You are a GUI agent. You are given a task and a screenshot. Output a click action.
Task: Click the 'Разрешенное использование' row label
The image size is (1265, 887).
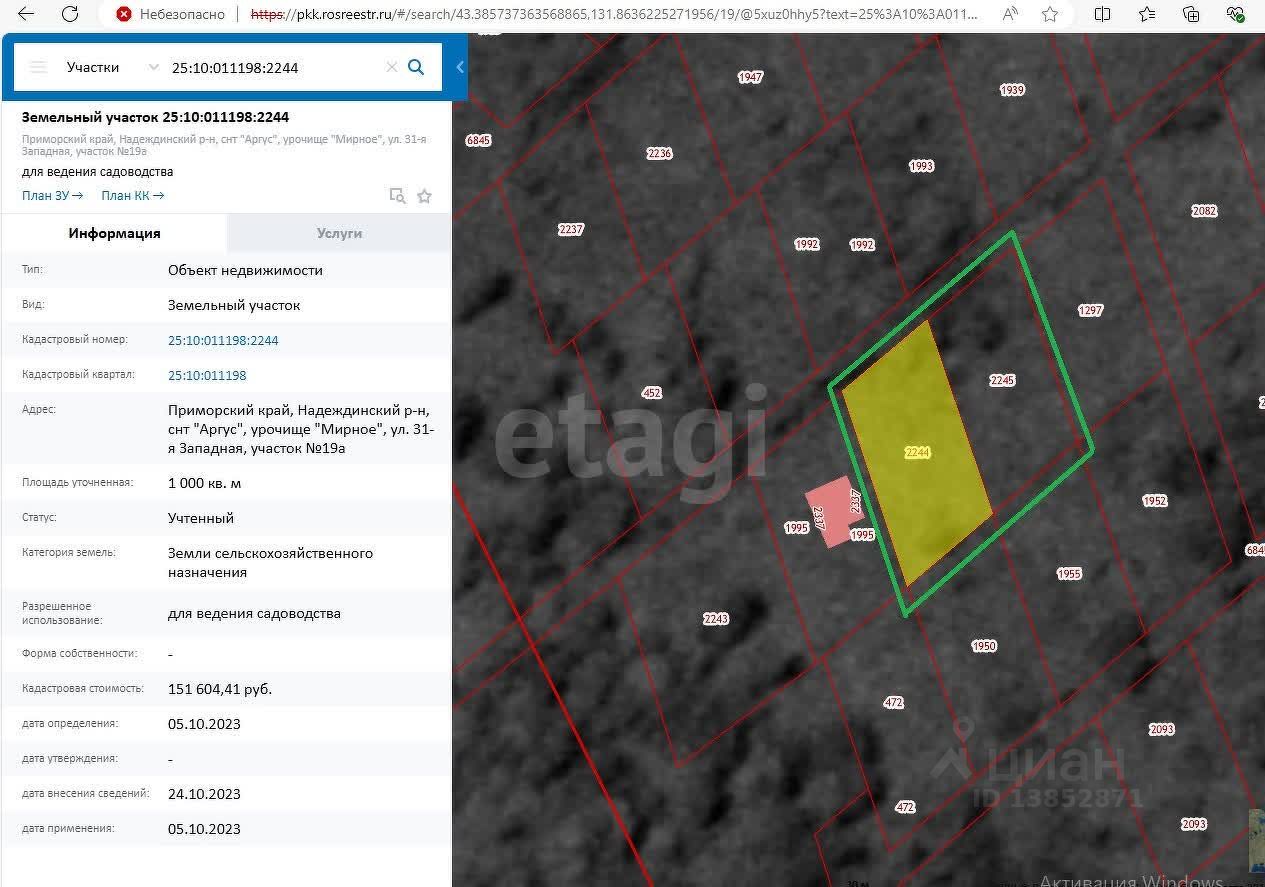tap(62, 613)
